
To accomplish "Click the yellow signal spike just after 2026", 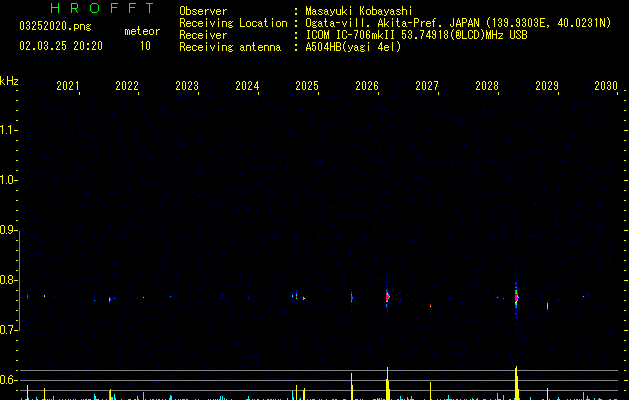I will (x=388, y=383).
